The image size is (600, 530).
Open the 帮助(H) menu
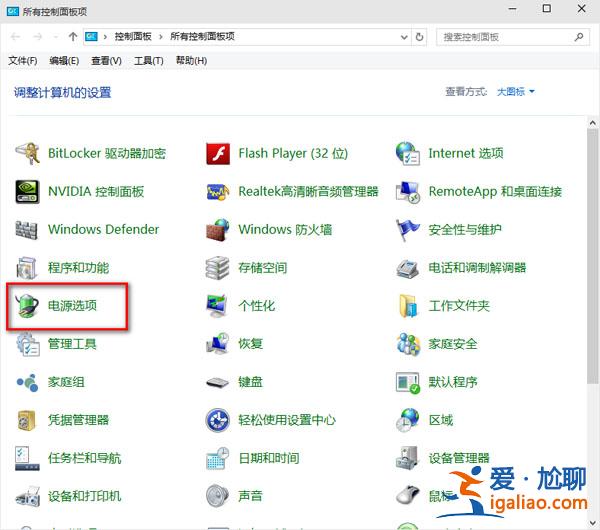click(191, 60)
